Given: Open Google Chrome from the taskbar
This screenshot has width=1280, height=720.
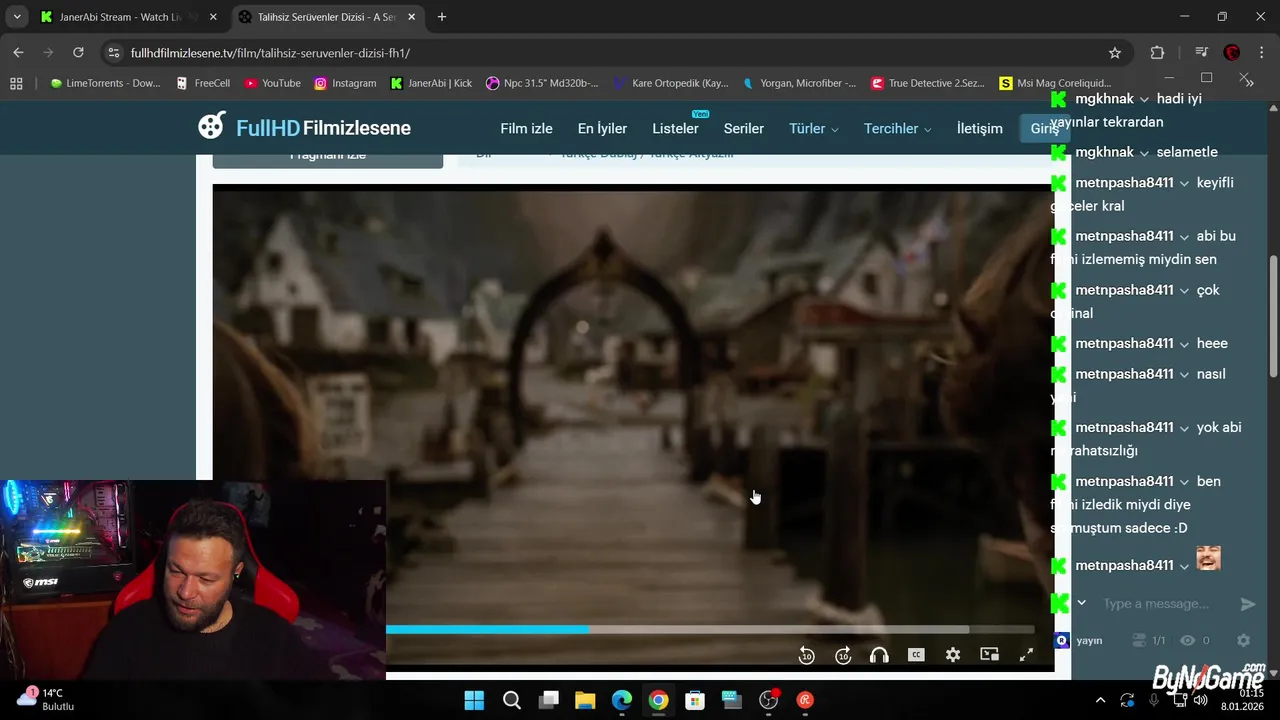Looking at the screenshot, I should point(658,700).
